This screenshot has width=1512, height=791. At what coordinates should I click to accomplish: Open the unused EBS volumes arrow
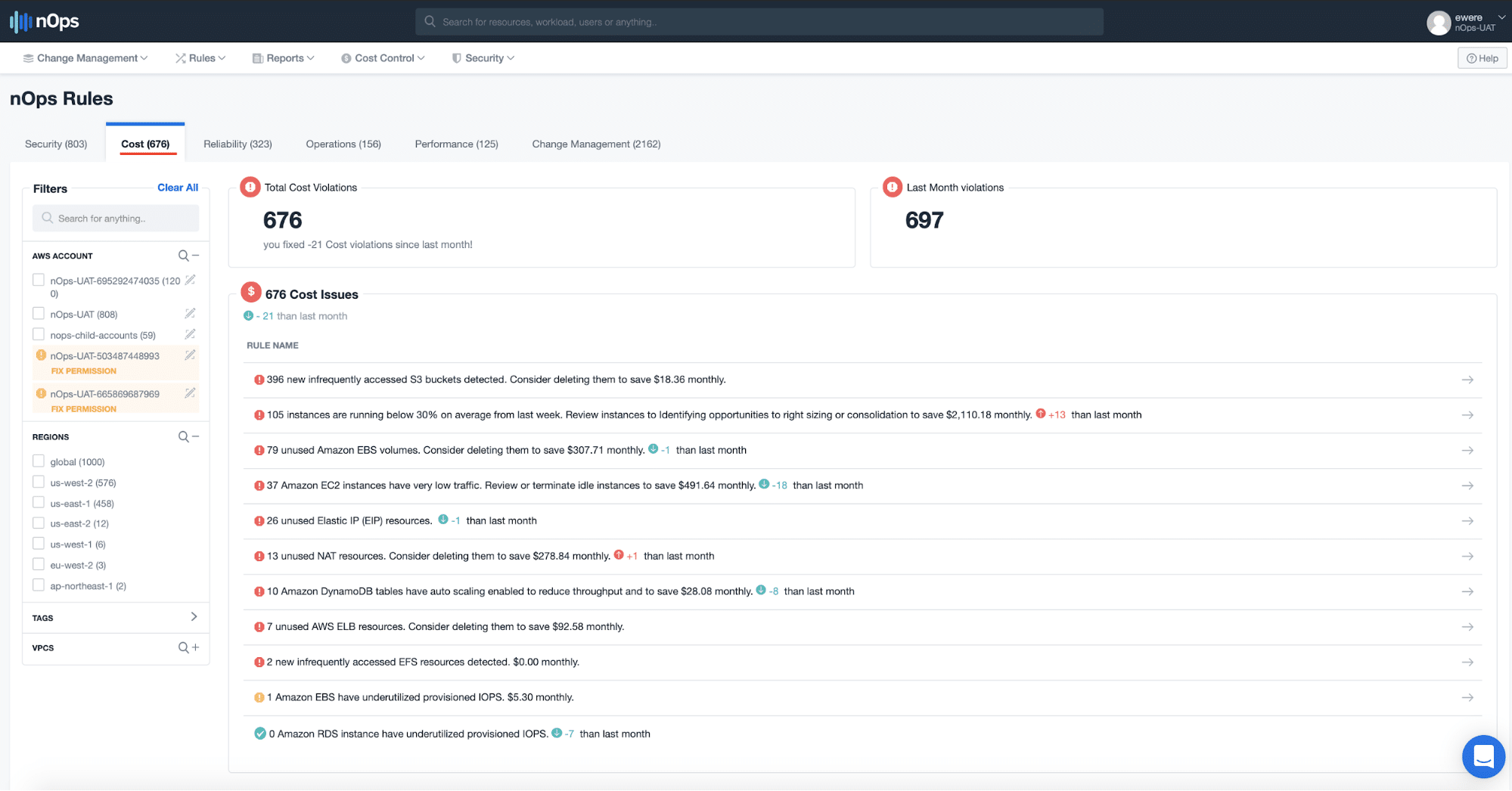pyautogui.click(x=1467, y=450)
